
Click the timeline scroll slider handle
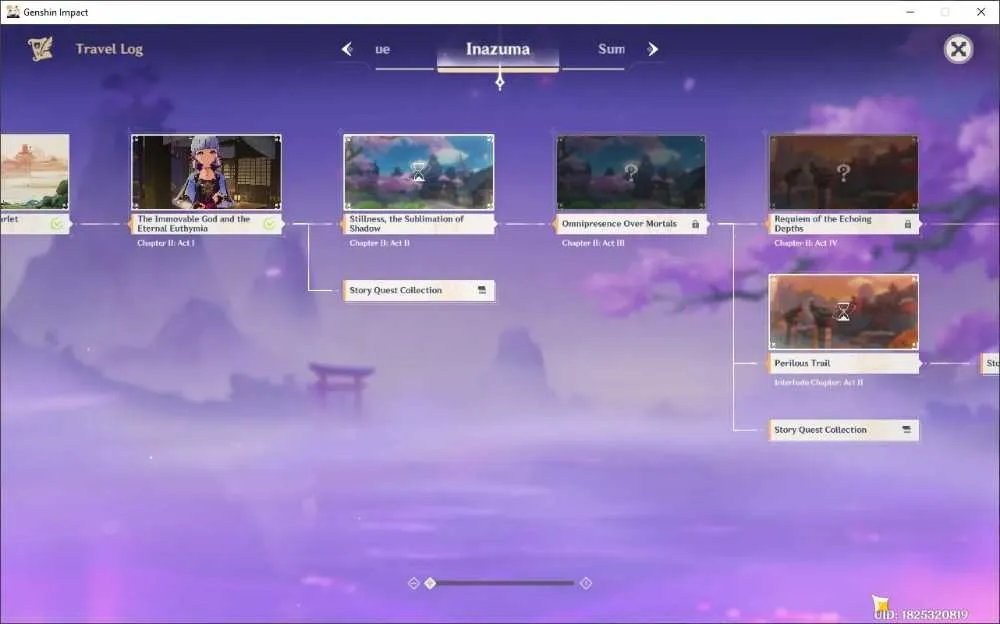[x=430, y=583]
